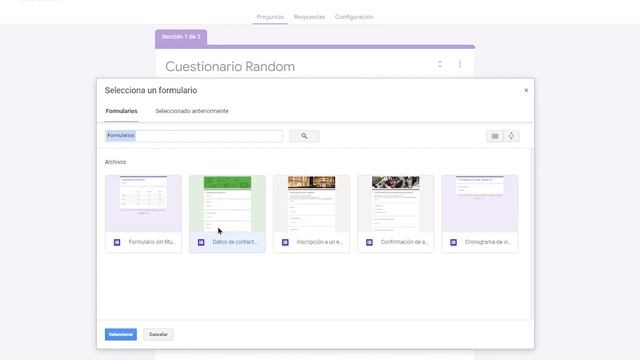
Task: Click the Formulario sin títu... file name
Action: pyautogui.click(x=152, y=242)
